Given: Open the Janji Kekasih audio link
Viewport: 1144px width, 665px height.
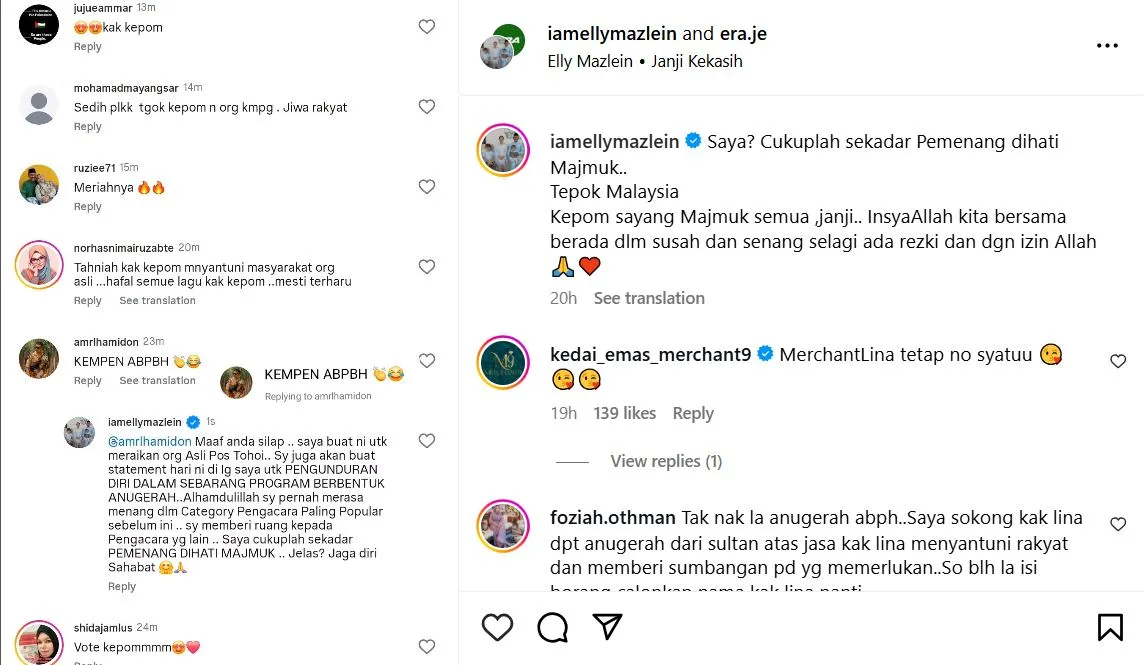Looking at the screenshot, I should point(697,61).
